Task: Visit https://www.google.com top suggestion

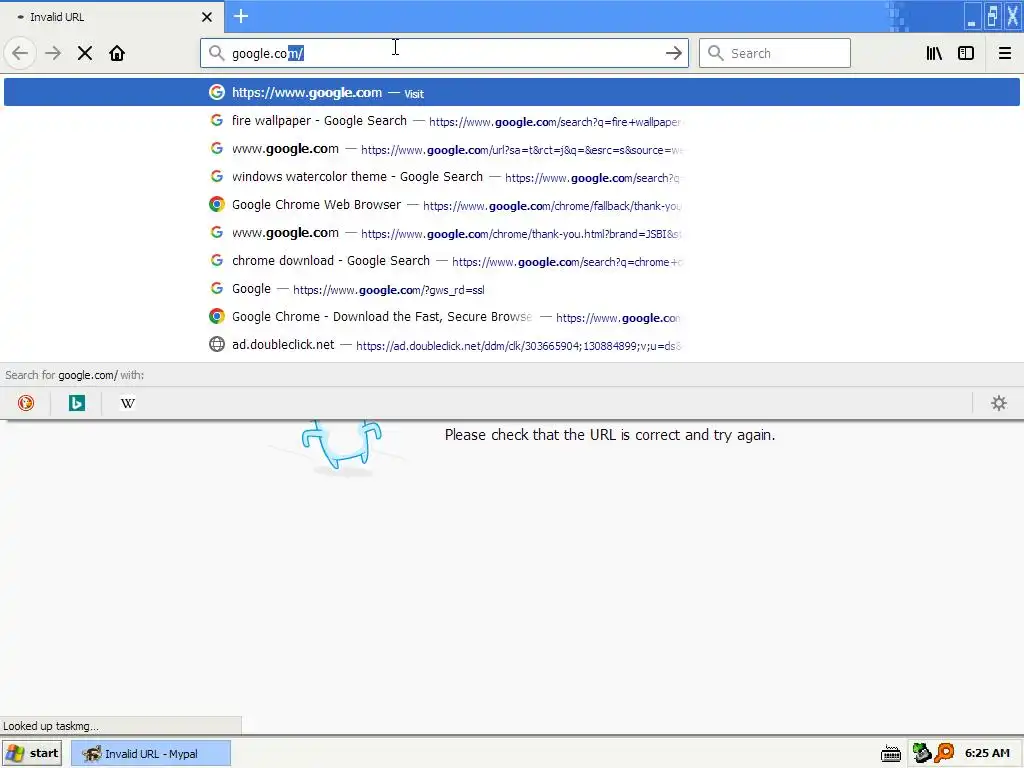Action: click(x=512, y=93)
